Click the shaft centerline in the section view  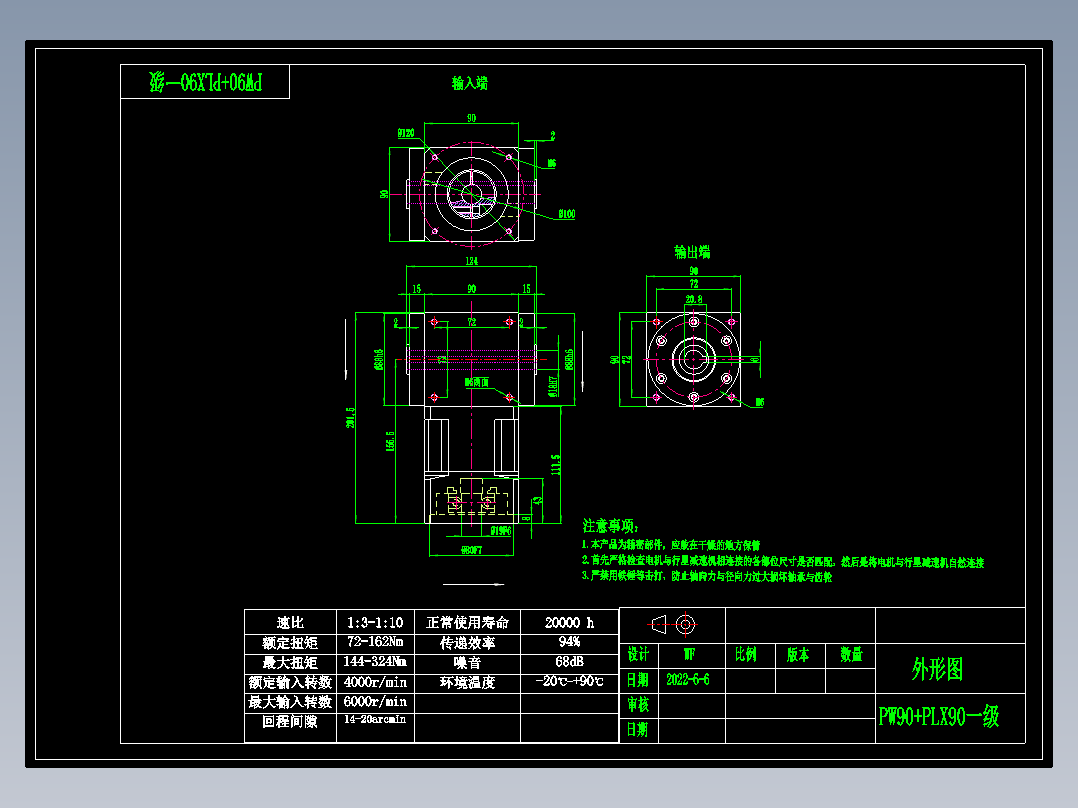click(470, 360)
